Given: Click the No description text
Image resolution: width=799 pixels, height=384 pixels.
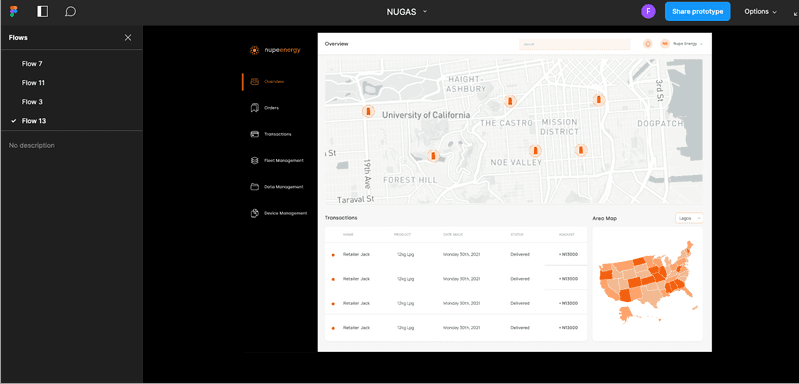Looking at the screenshot, I should 32,145.
